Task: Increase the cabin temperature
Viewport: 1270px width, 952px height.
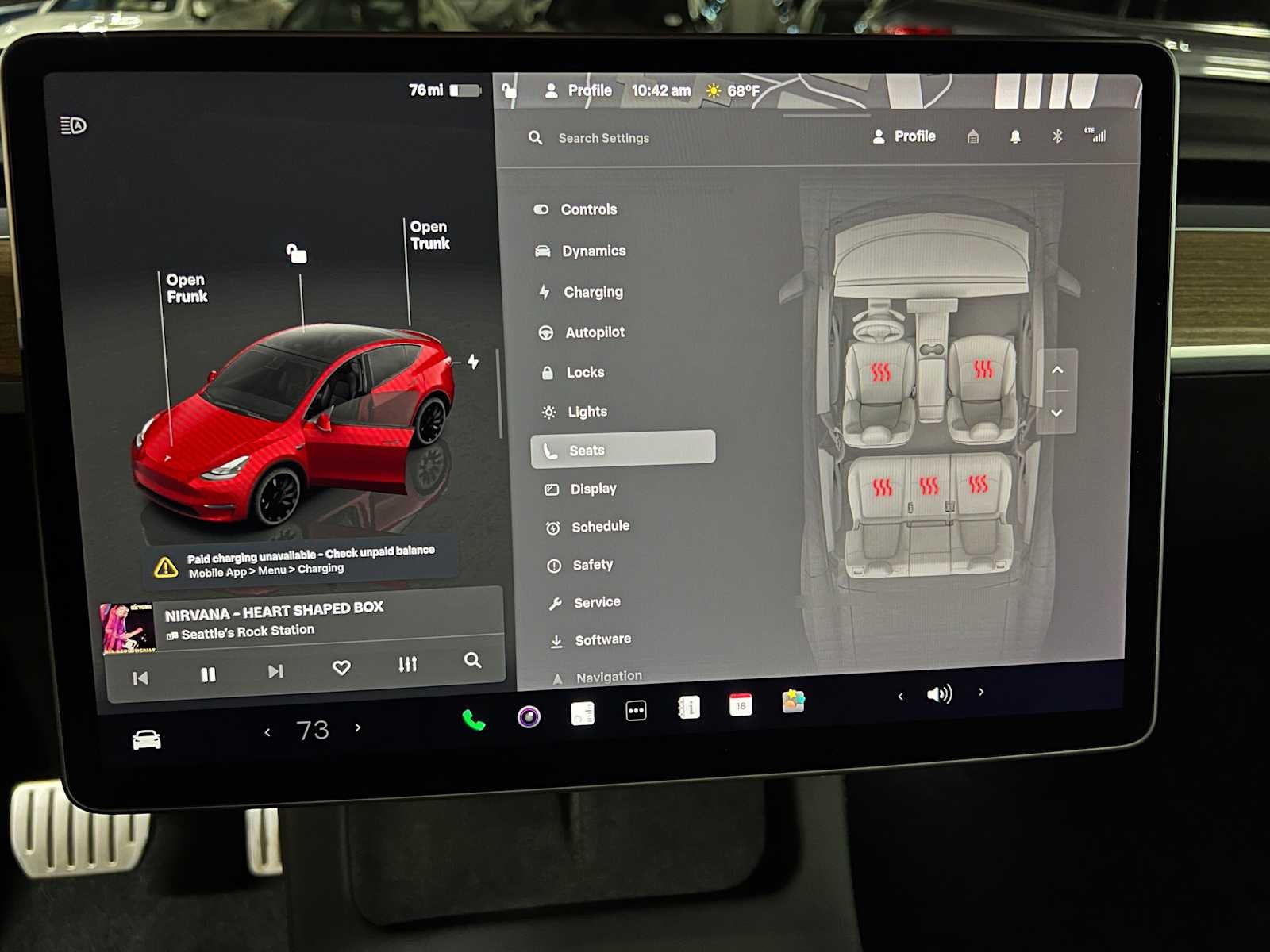Action: click(358, 727)
